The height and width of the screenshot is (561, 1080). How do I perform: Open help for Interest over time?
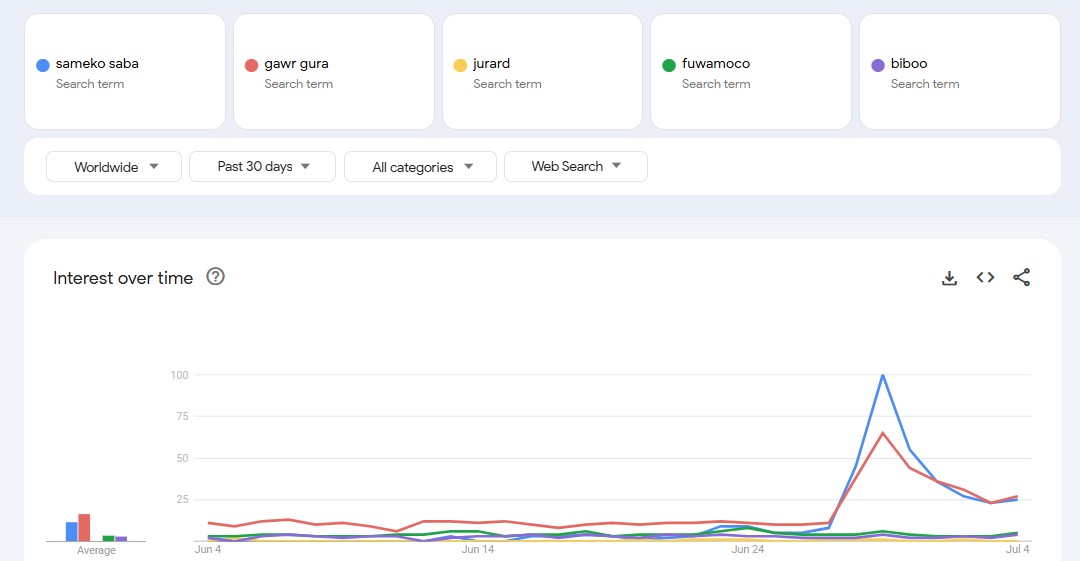(215, 277)
